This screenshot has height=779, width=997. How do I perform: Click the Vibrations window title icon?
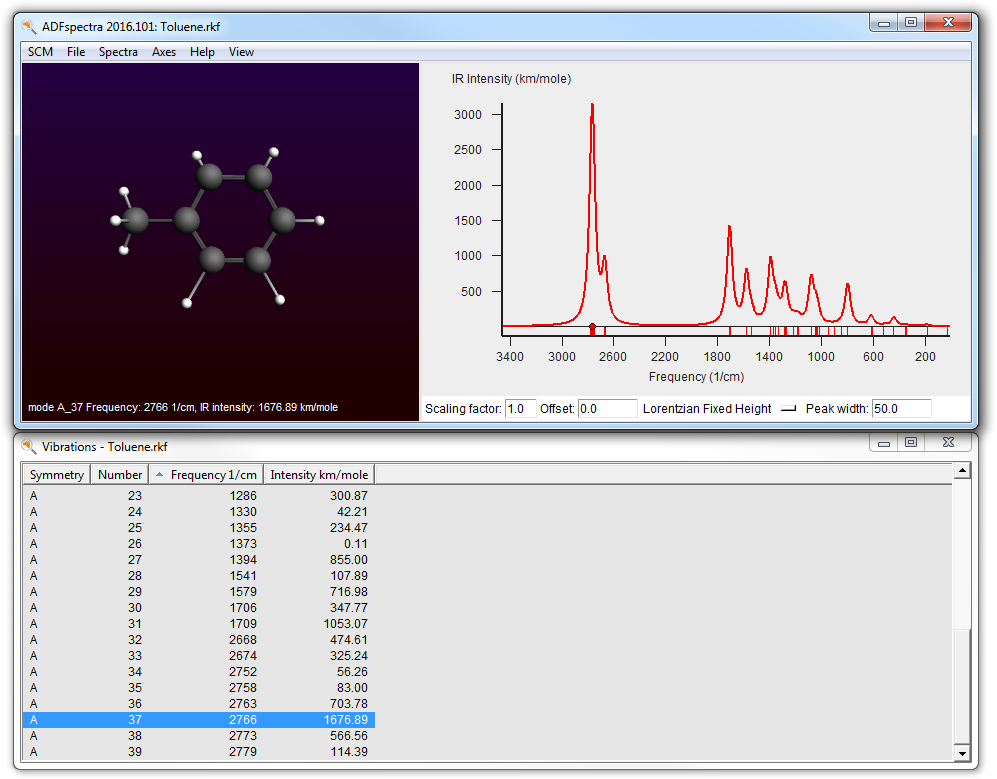click(x=29, y=446)
